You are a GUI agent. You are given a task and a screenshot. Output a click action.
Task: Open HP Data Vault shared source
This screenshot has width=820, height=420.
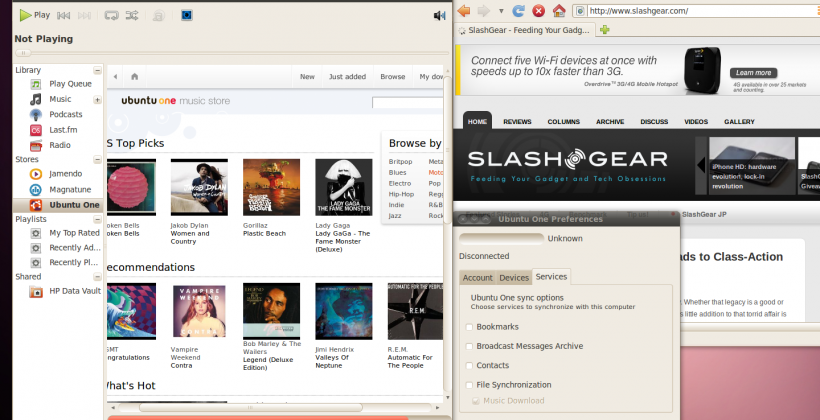click(x=75, y=291)
